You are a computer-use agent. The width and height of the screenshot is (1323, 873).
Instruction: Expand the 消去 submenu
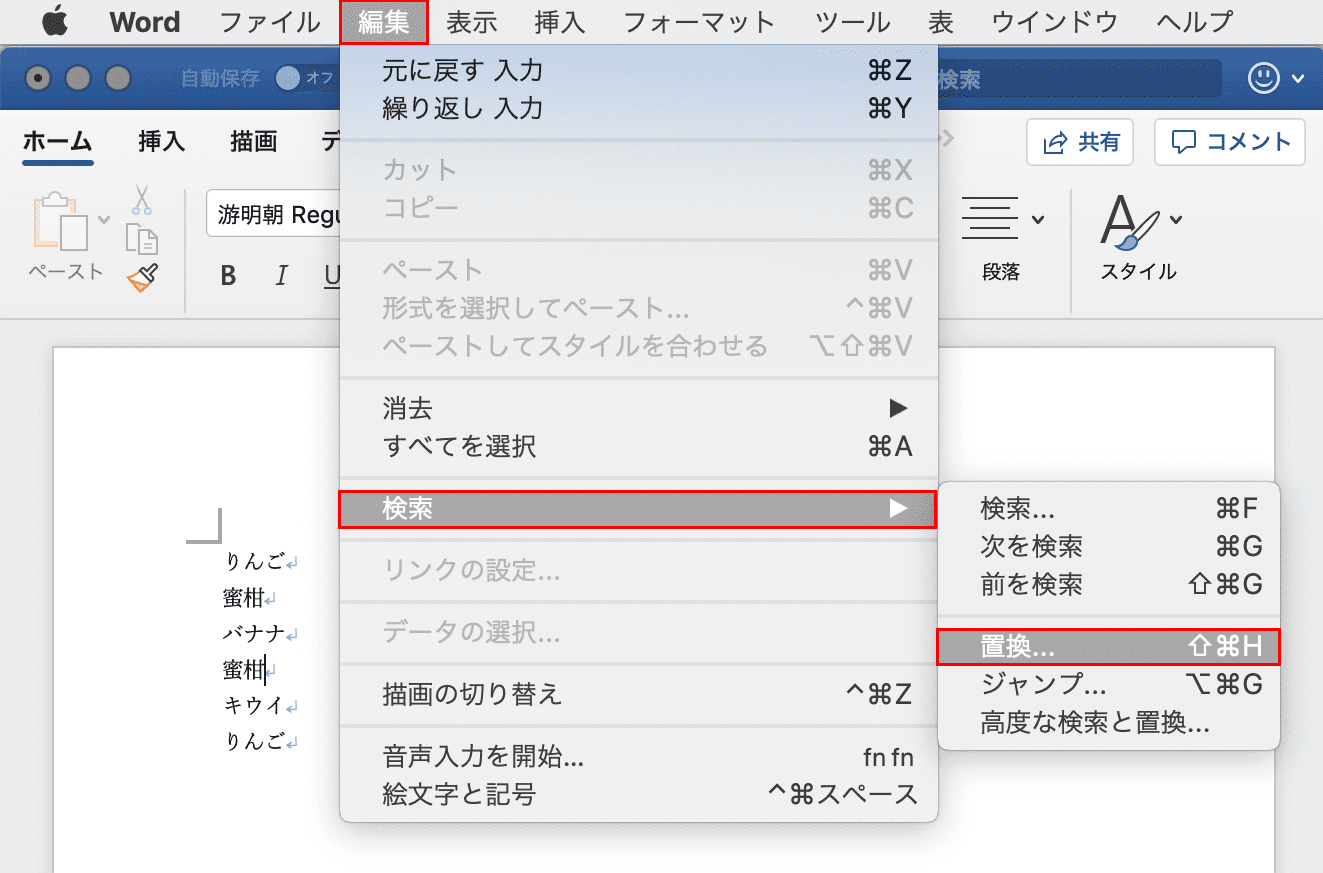click(x=639, y=408)
